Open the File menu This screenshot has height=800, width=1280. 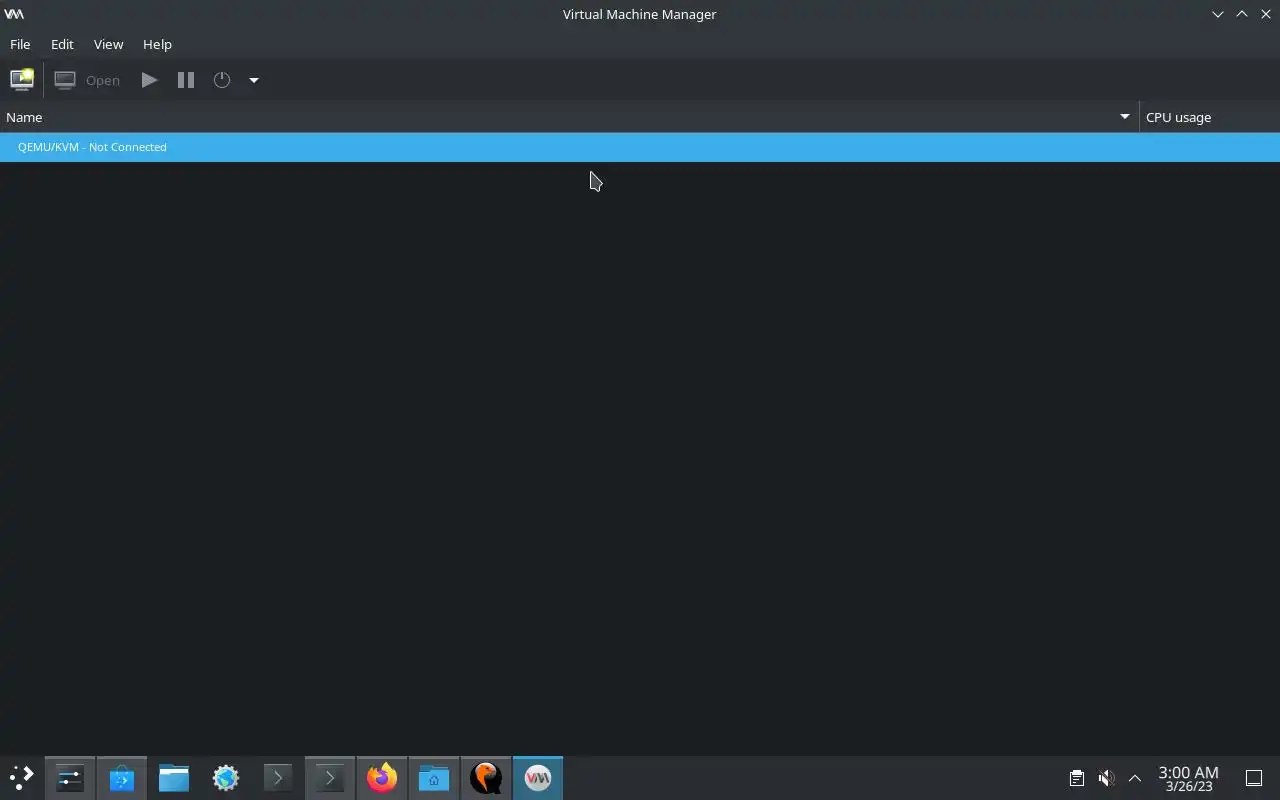pos(20,44)
